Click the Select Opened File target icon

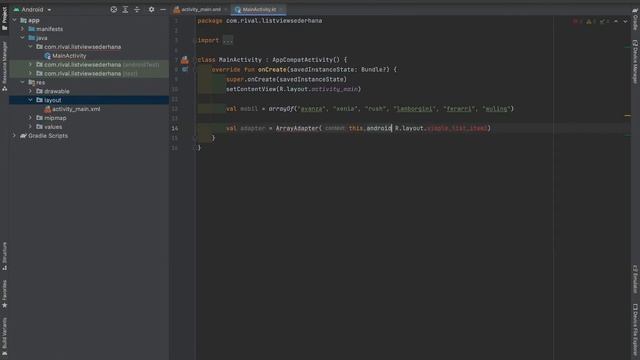(113, 9)
